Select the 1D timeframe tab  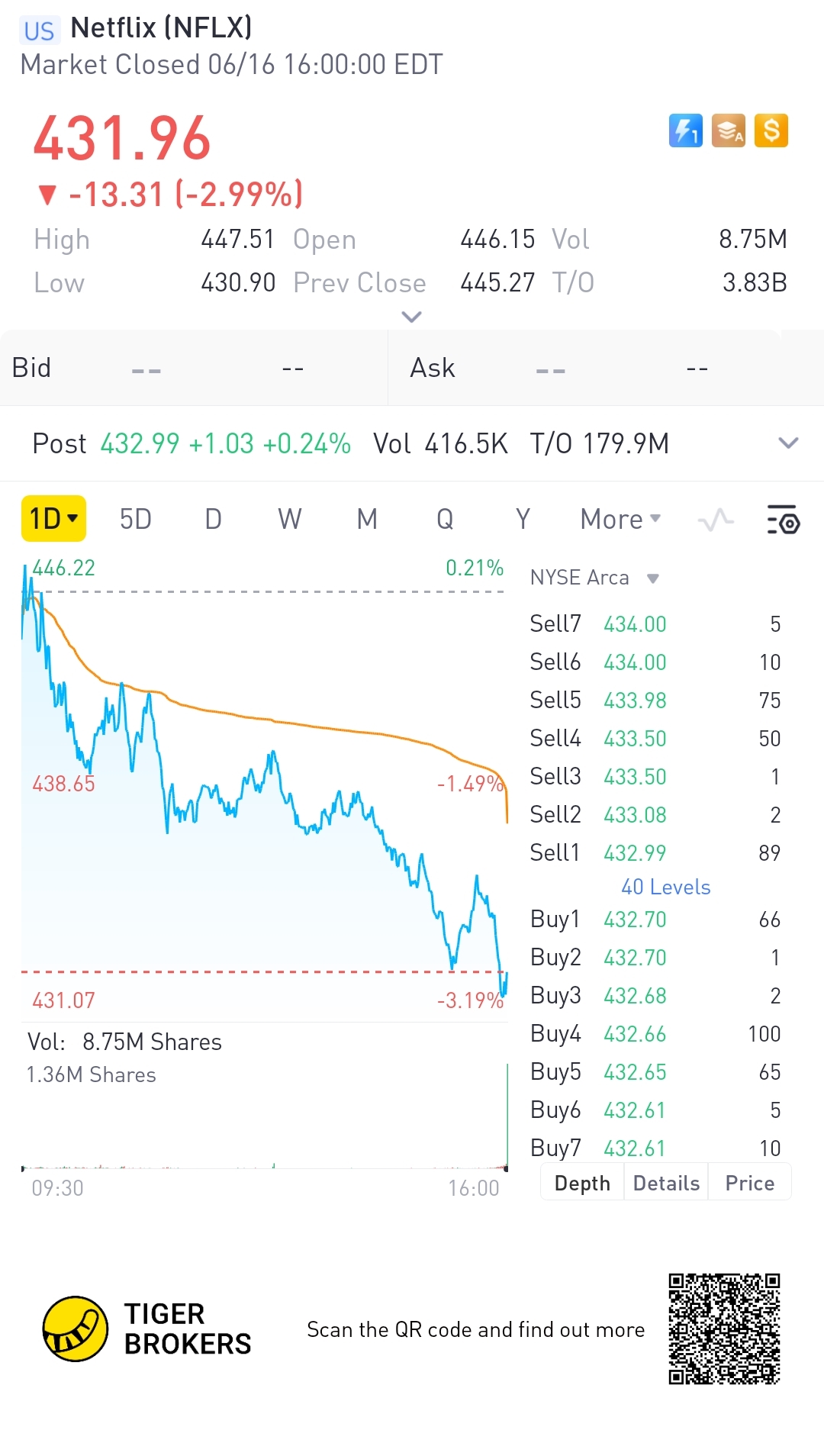(x=53, y=519)
